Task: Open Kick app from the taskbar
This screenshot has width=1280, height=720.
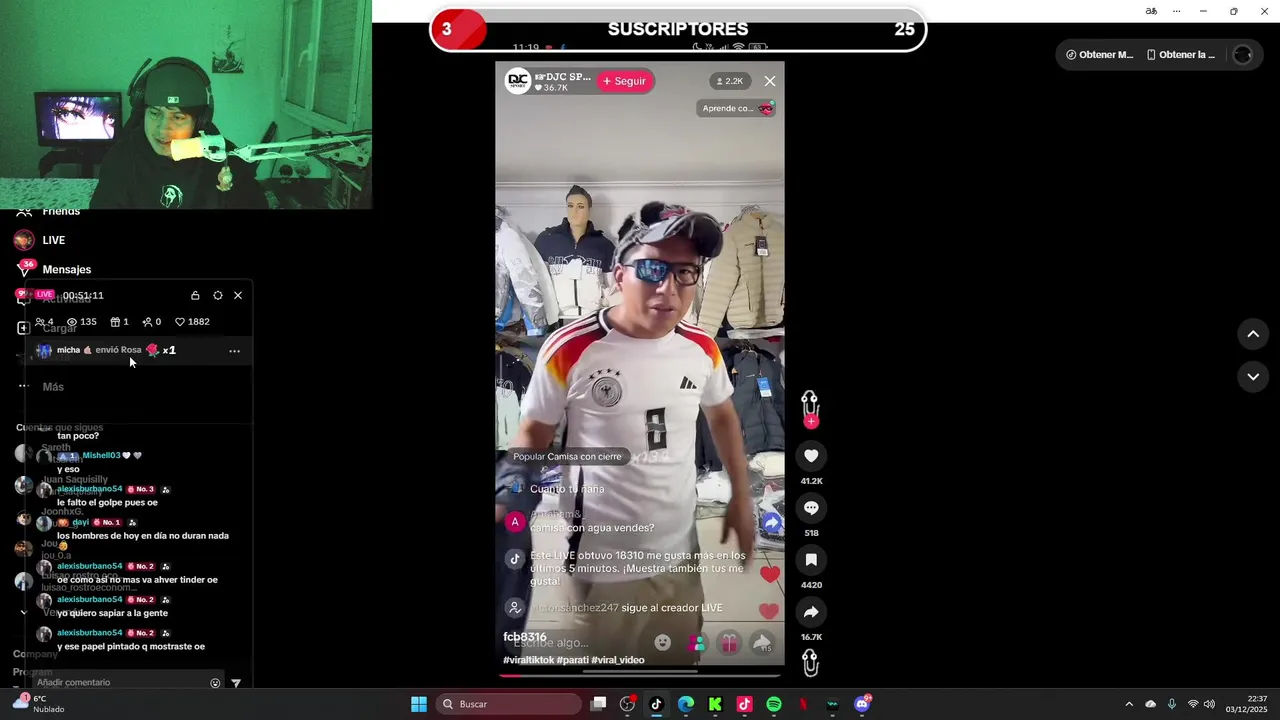Action: click(715, 704)
